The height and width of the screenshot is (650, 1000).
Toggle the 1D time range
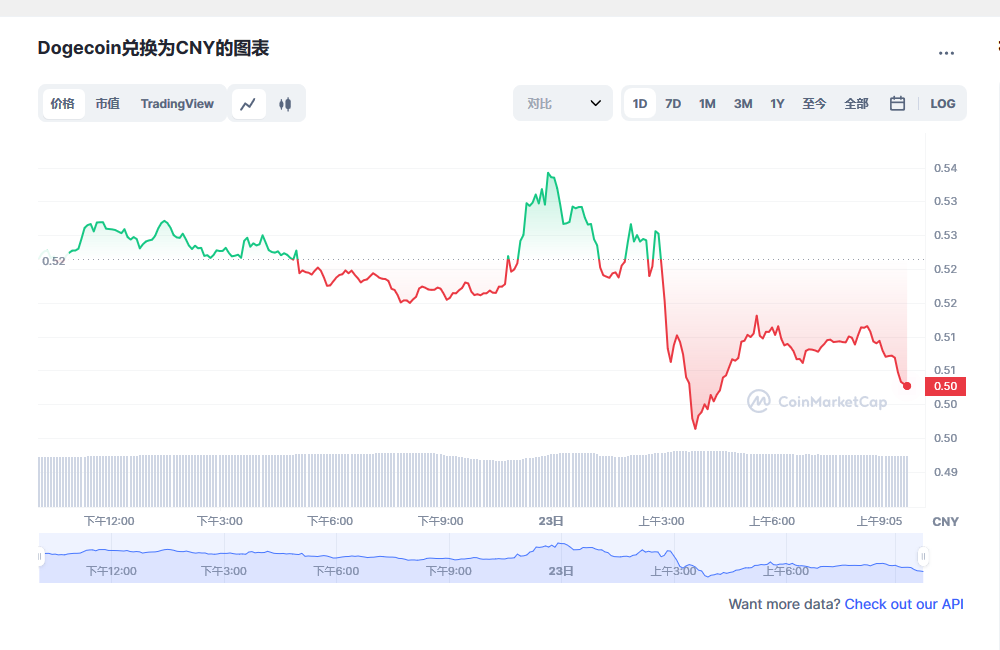click(639, 103)
